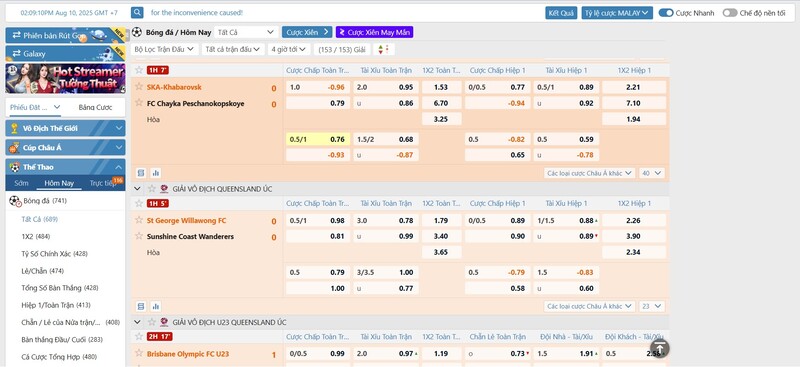Open the Galaxy version button
This screenshot has height=367, width=800.
pyautogui.click(x=65, y=53)
